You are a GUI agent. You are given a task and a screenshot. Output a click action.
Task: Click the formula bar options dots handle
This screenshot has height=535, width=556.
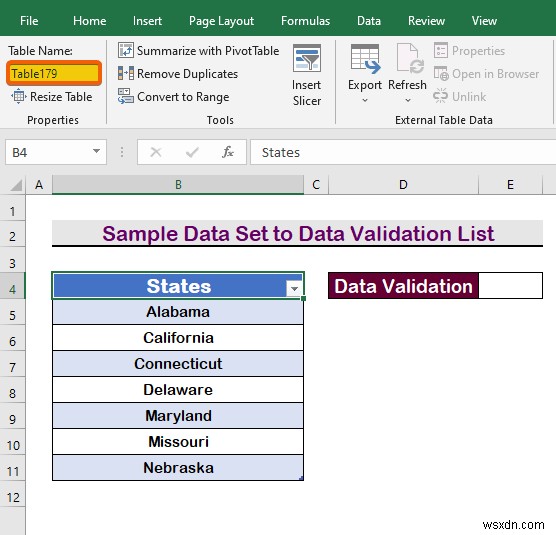(122, 152)
